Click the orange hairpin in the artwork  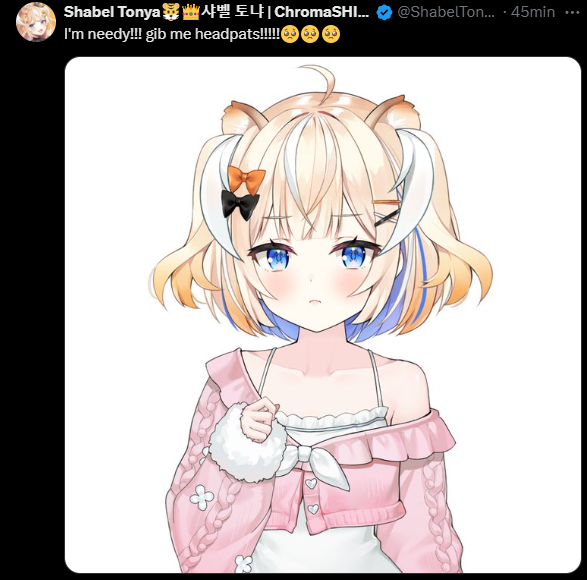[x=387, y=202]
